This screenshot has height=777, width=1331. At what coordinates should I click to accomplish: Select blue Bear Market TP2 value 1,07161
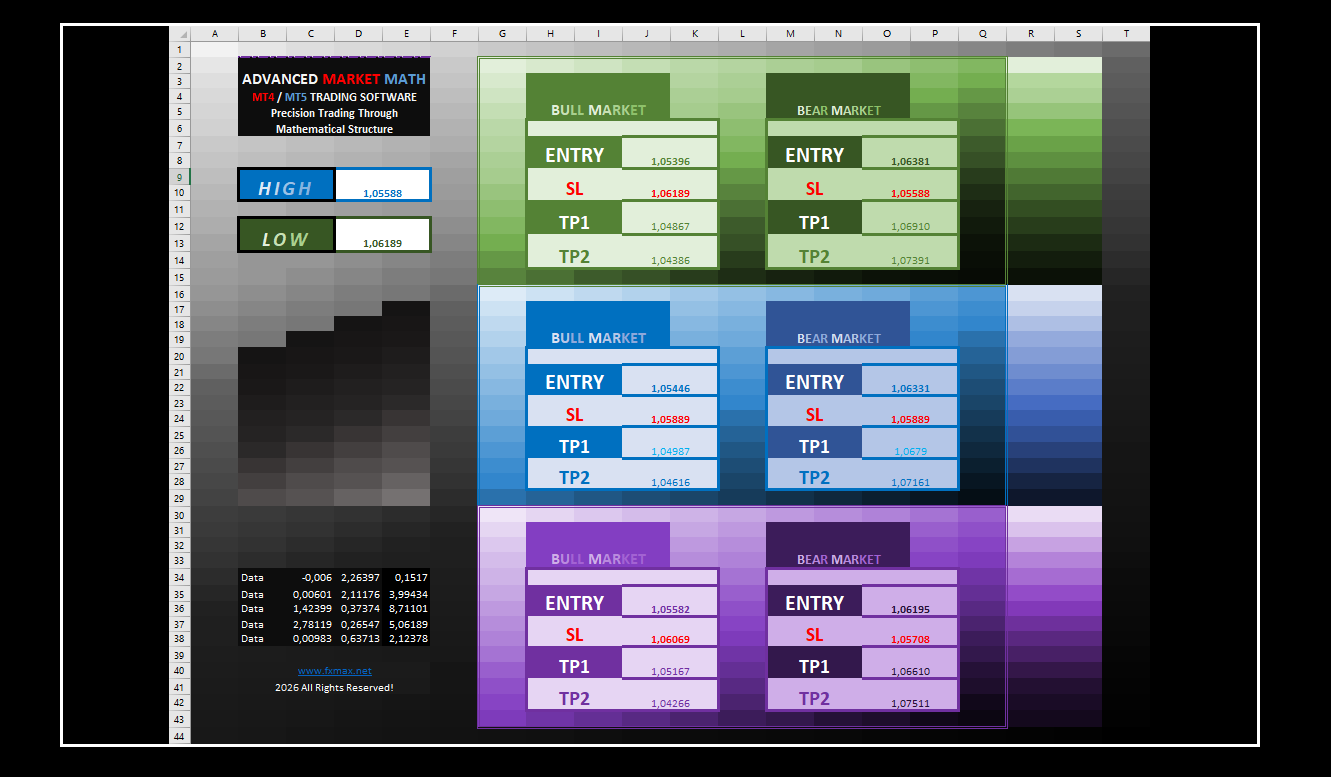pos(909,476)
